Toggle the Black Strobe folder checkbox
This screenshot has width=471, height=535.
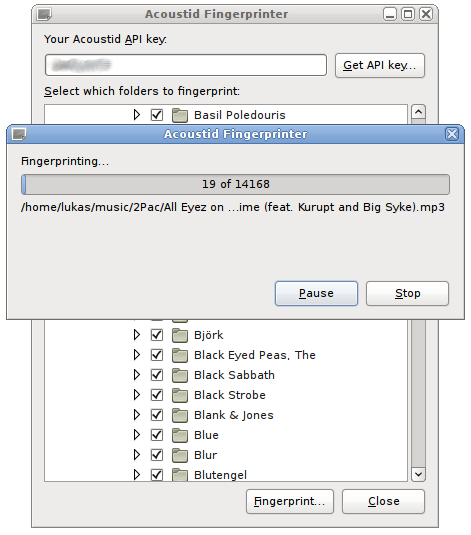coord(157,395)
